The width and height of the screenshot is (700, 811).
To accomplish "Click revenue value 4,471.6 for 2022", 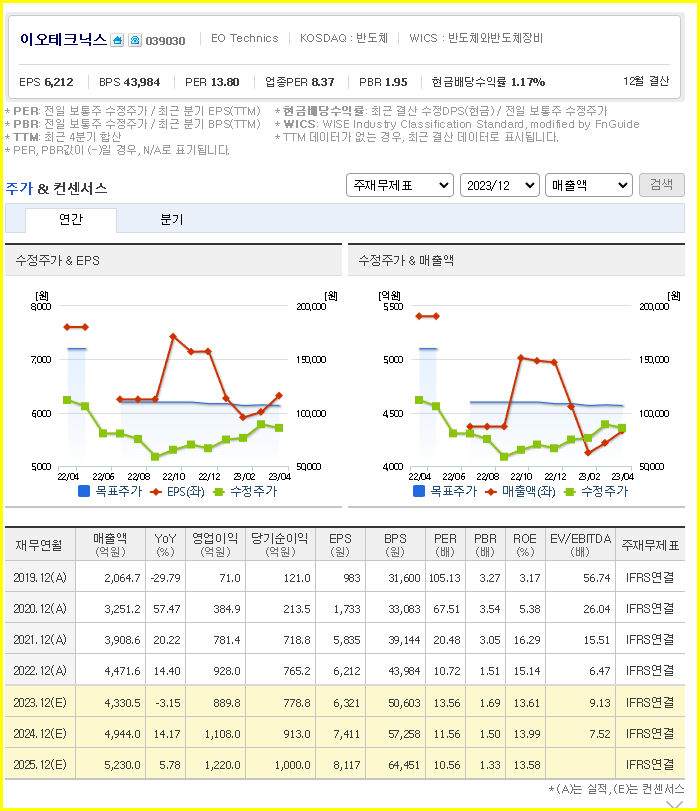I will pos(122,671).
